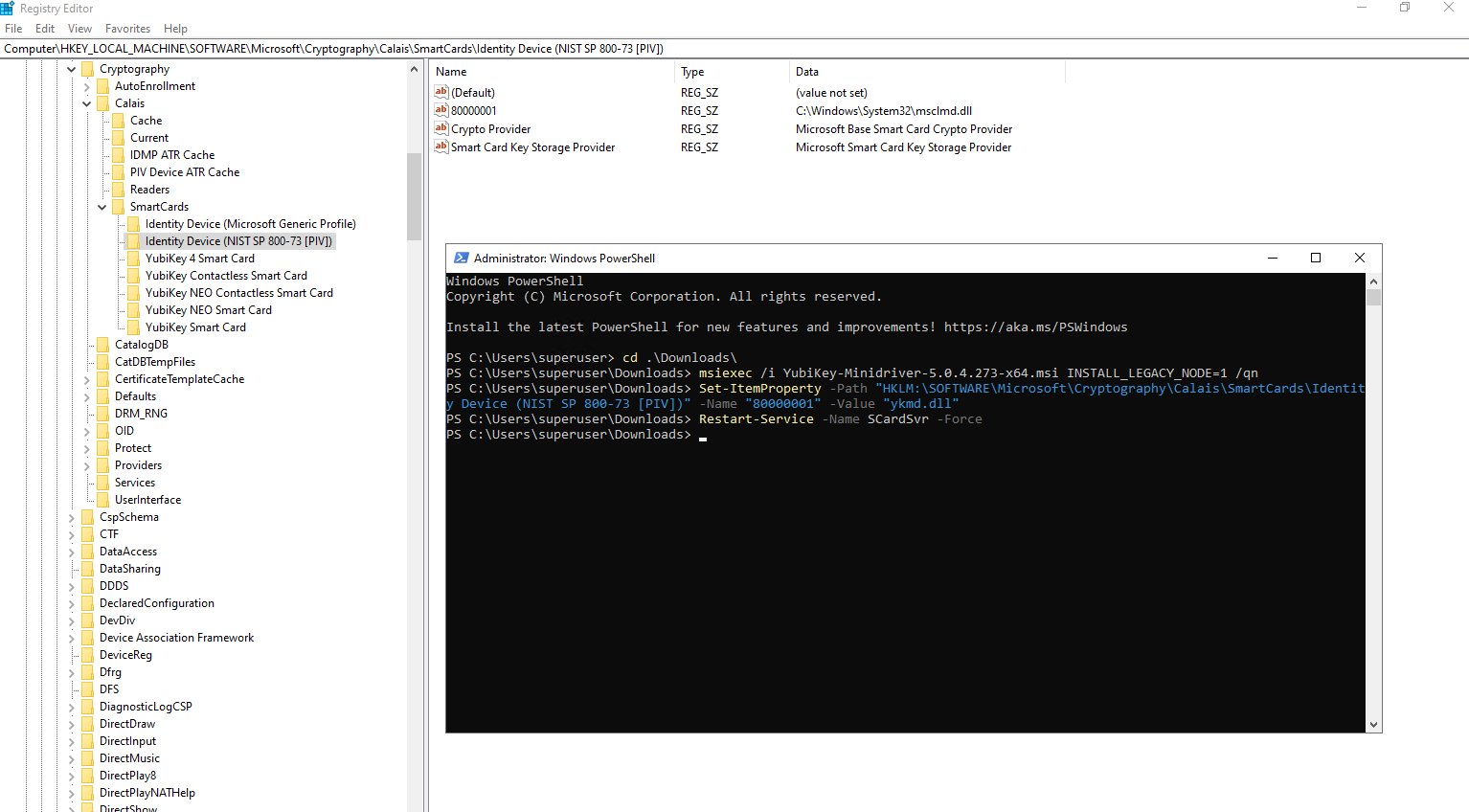
Task: Select the PIV Device ATR Cache folder icon
Action: click(x=119, y=172)
